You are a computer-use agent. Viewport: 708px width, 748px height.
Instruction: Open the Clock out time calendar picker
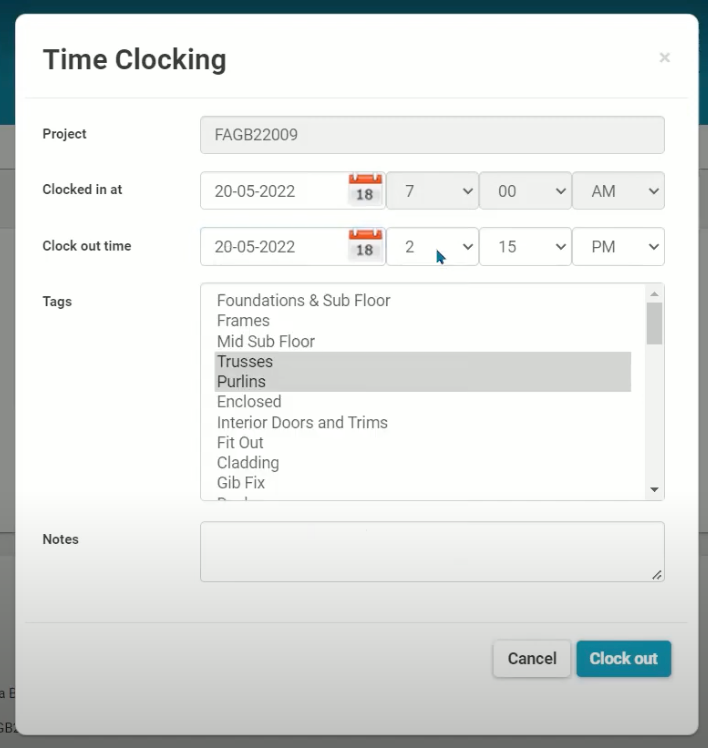tap(365, 246)
